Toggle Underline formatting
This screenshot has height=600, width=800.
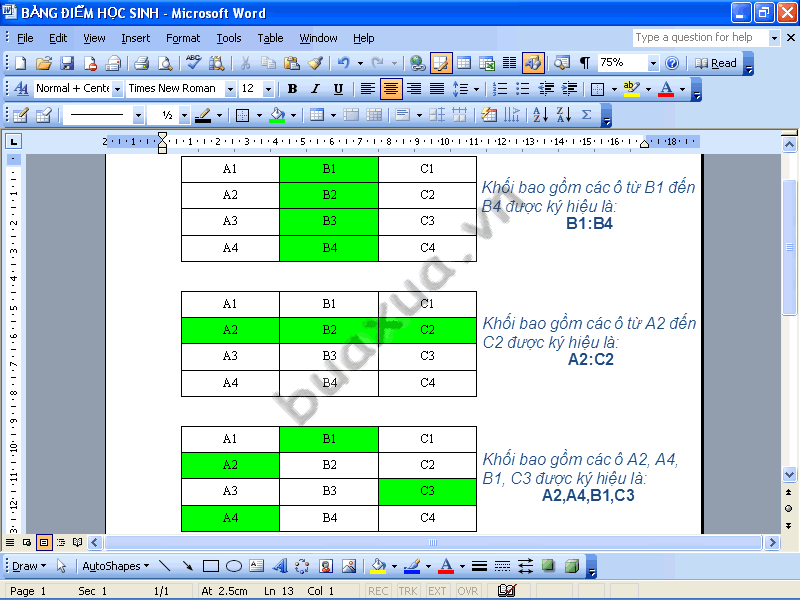pyautogui.click(x=338, y=89)
